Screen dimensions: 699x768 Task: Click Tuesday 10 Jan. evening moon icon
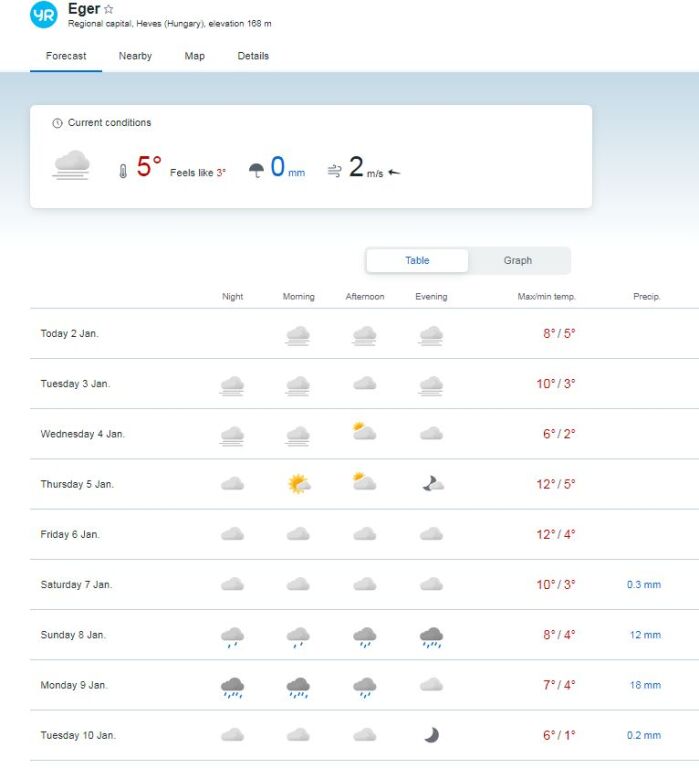click(x=431, y=735)
